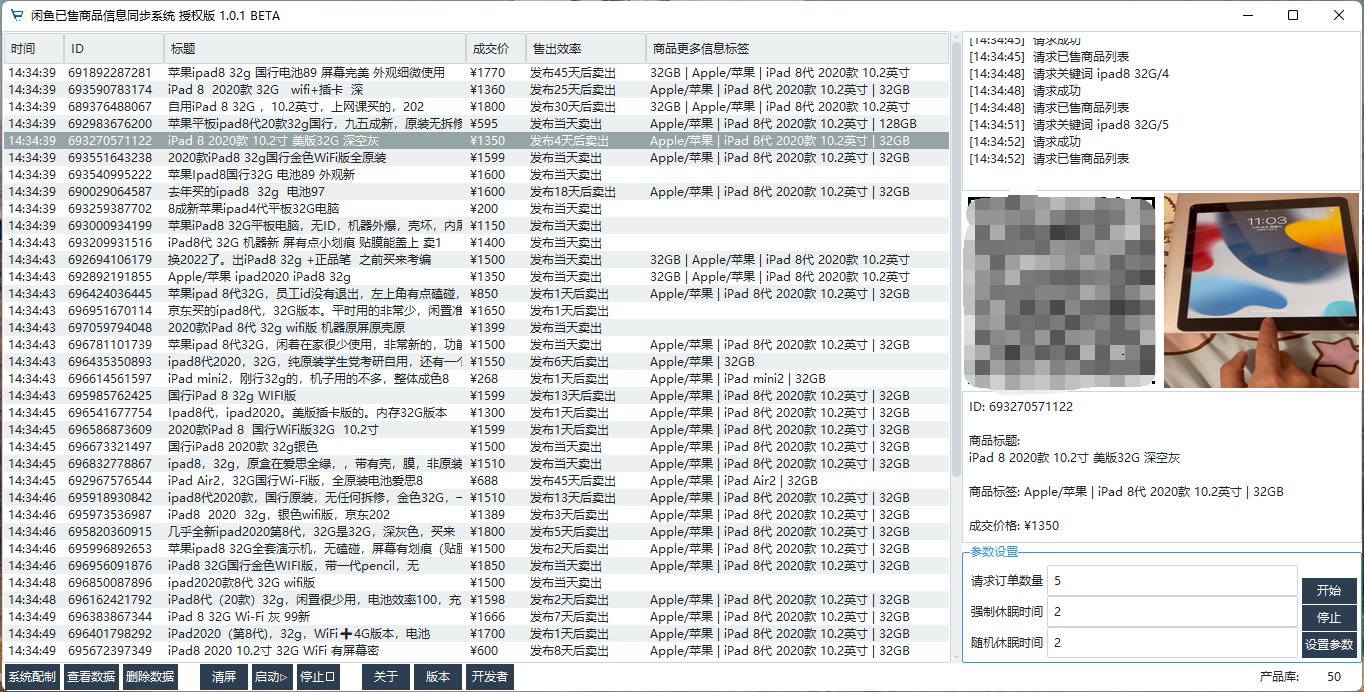Image resolution: width=1364 pixels, height=692 pixels.
Task: Click the 版本 version button
Action: tap(438, 677)
